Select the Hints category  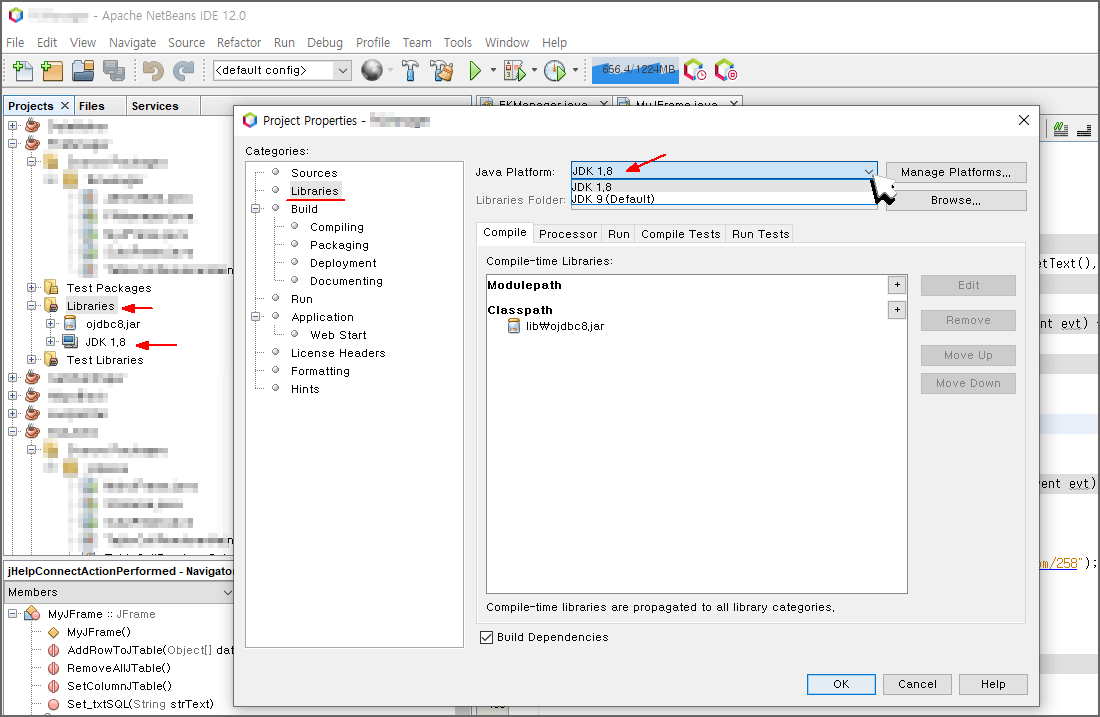(305, 389)
